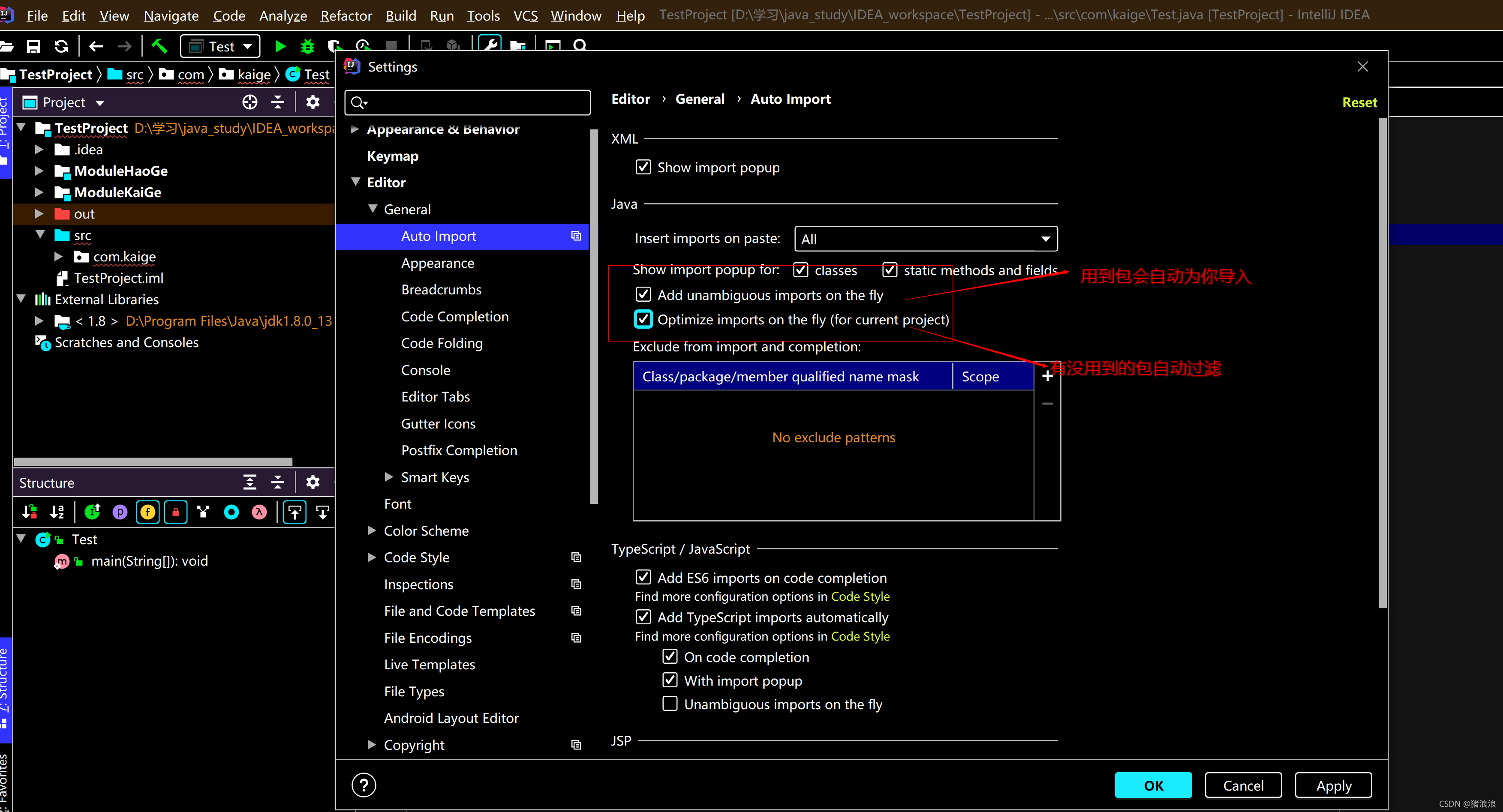
Task: Toggle Add ES6 imports on code completion
Action: pos(643,578)
